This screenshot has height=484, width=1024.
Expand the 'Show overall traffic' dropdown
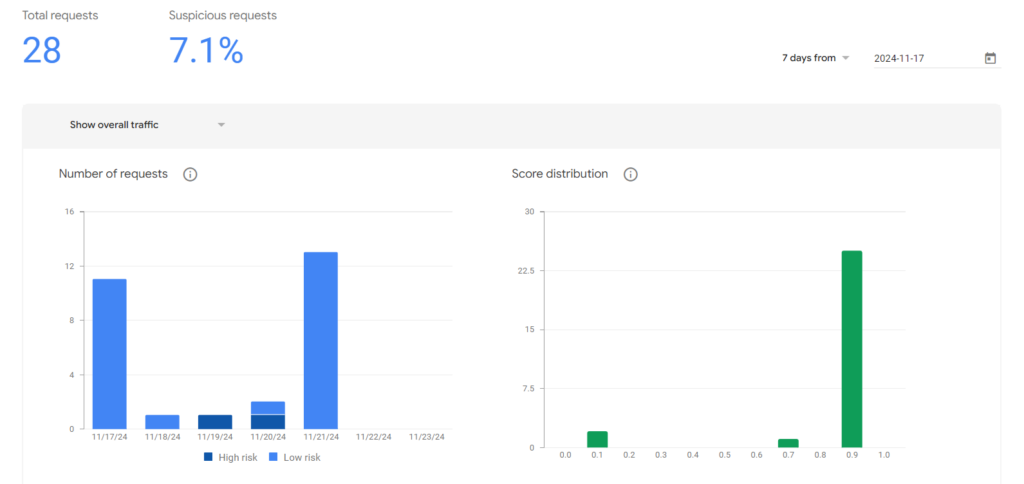[148, 125]
